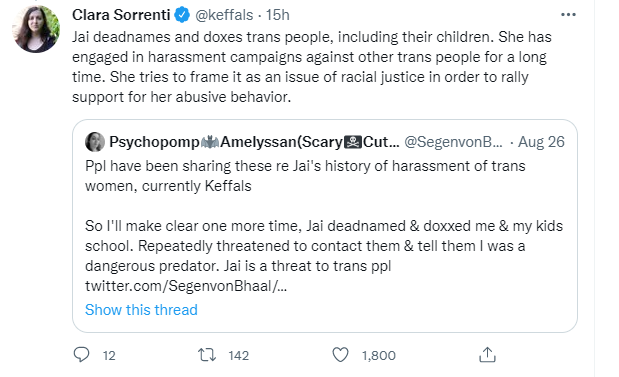
Task: View the 142 retweets count
Action: point(238,355)
